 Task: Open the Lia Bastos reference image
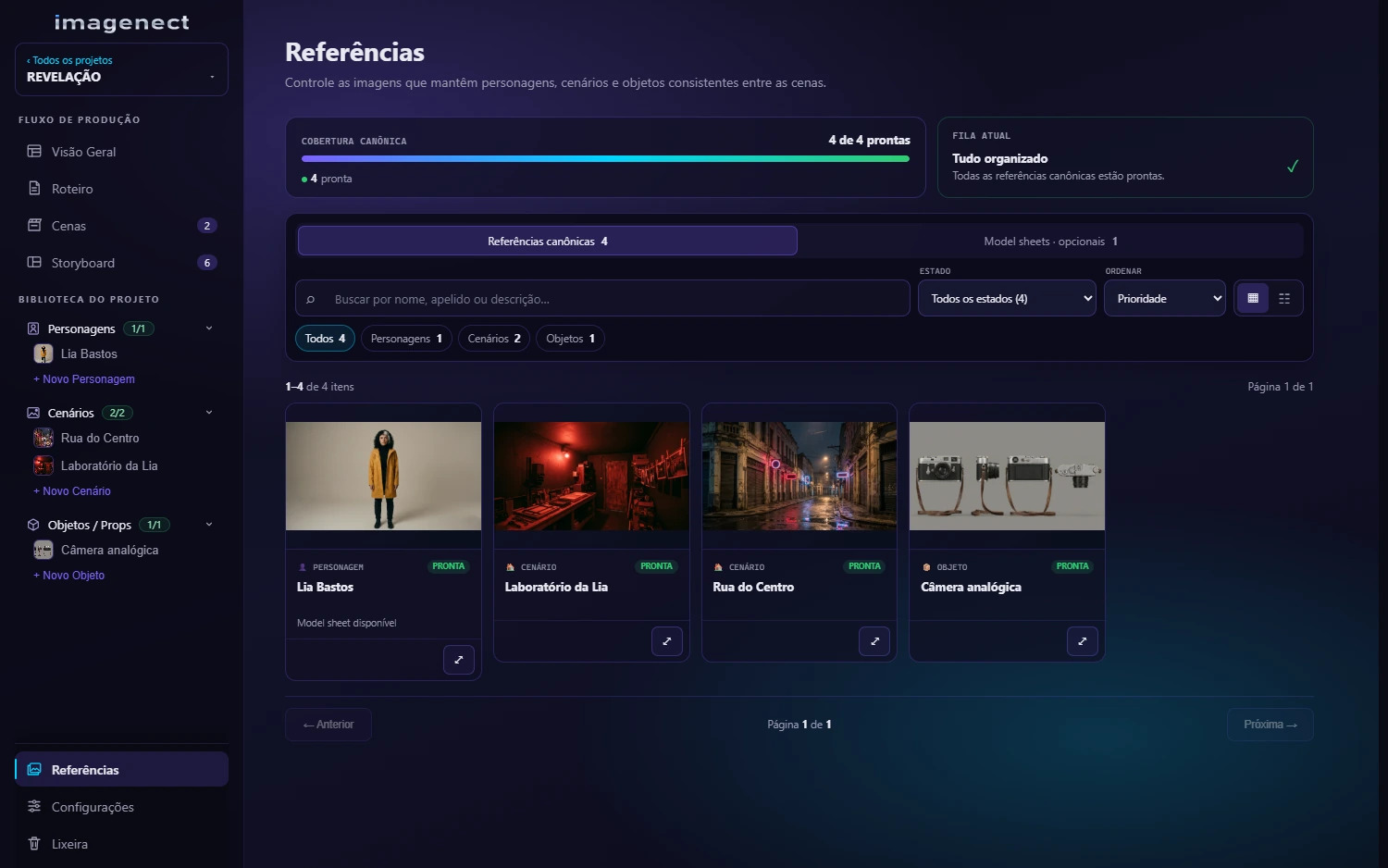(x=383, y=476)
